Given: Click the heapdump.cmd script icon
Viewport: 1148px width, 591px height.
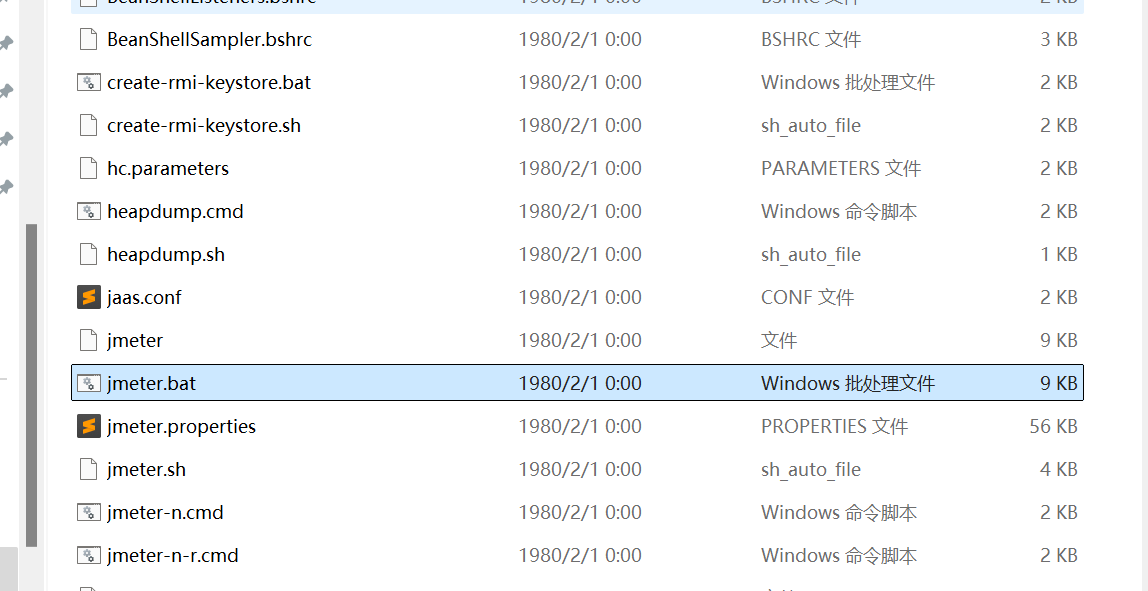Looking at the screenshot, I should tap(88, 212).
